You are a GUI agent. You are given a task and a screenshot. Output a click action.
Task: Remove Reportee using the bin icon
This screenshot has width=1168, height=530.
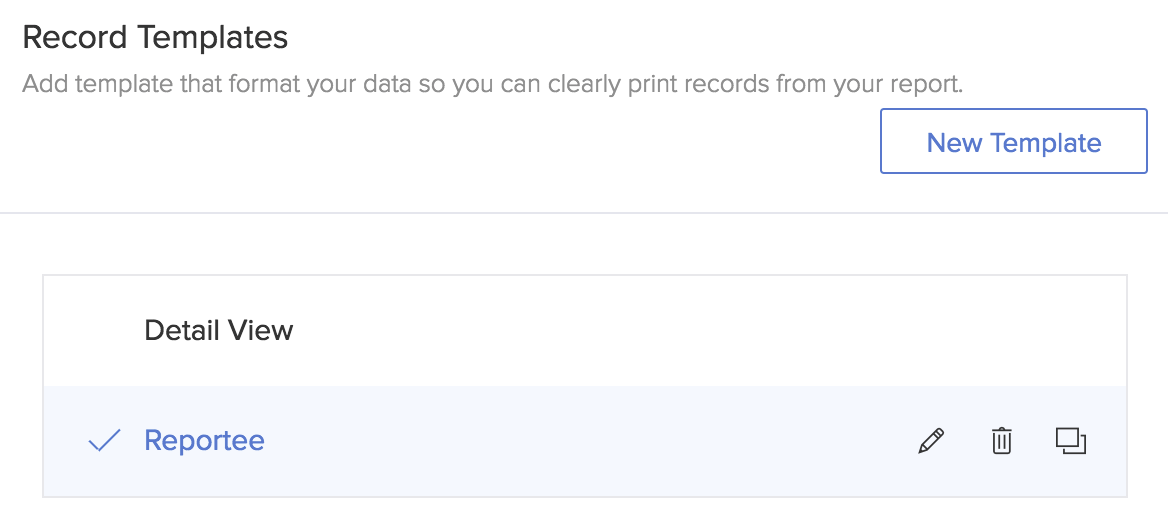1001,441
